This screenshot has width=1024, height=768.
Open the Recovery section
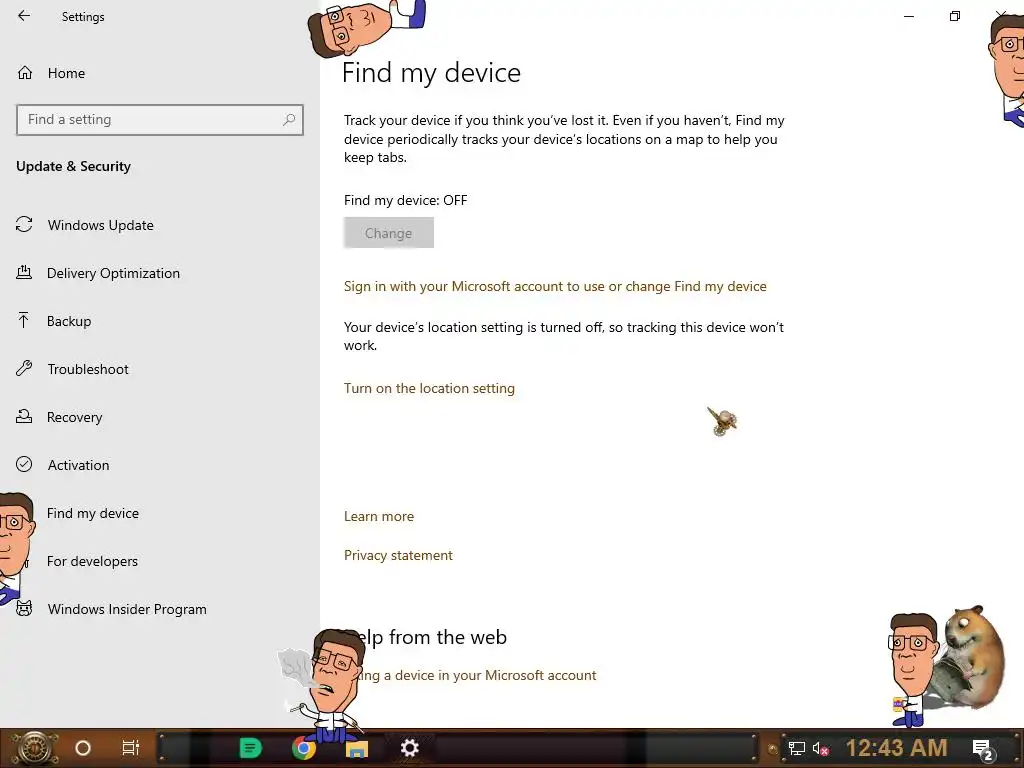(x=74, y=417)
